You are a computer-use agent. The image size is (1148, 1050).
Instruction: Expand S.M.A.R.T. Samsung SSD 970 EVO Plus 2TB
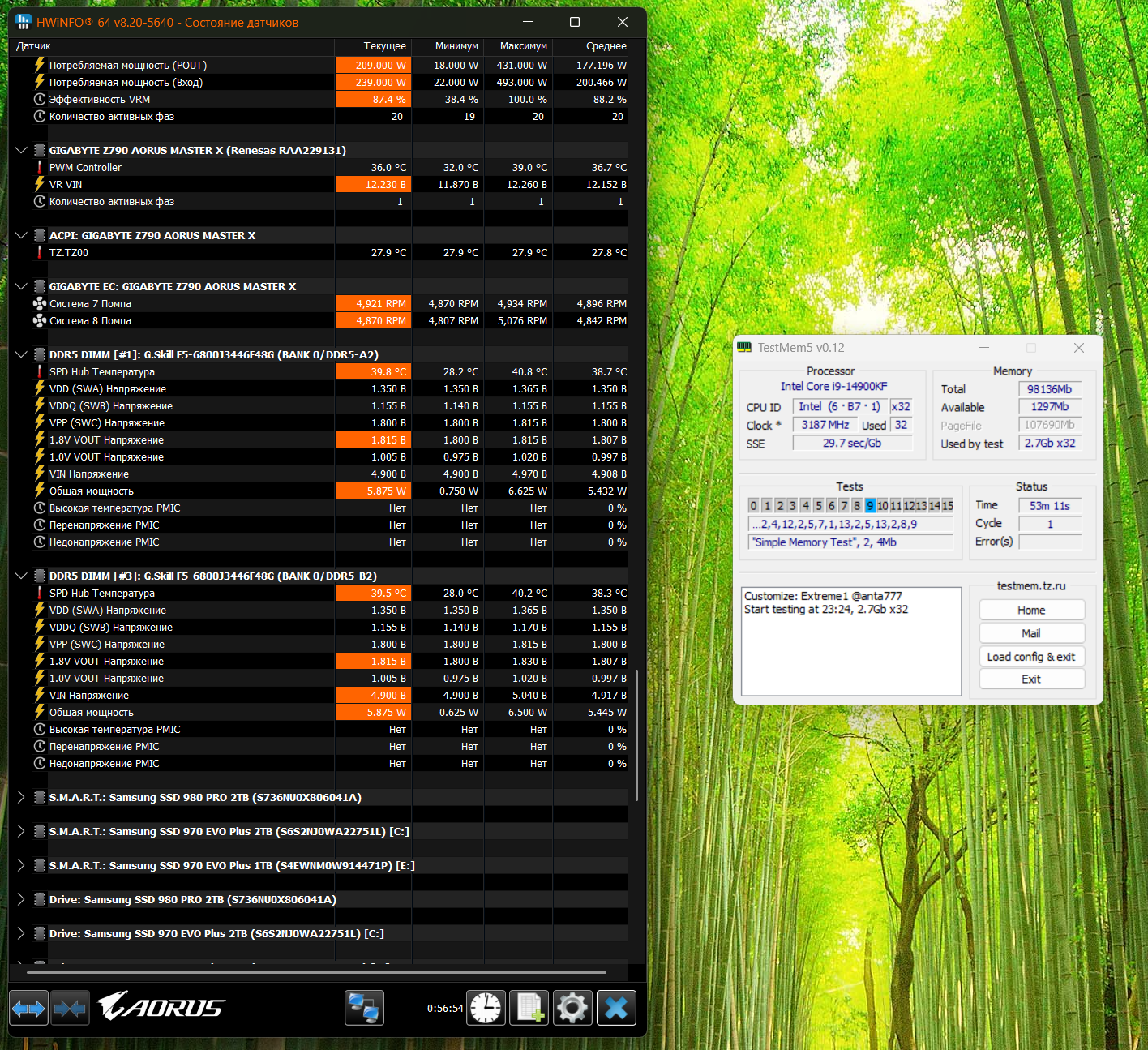point(21,831)
